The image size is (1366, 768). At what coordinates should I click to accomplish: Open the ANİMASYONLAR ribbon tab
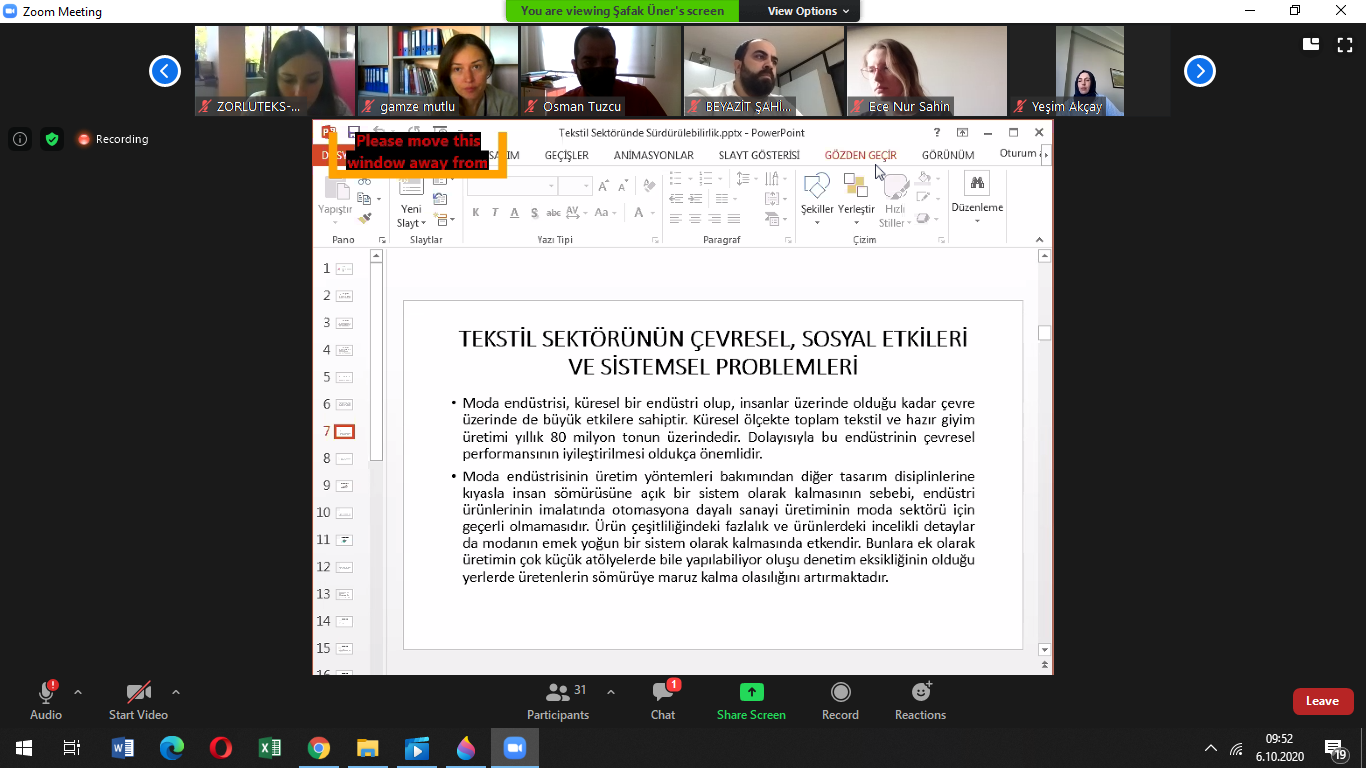(x=654, y=155)
